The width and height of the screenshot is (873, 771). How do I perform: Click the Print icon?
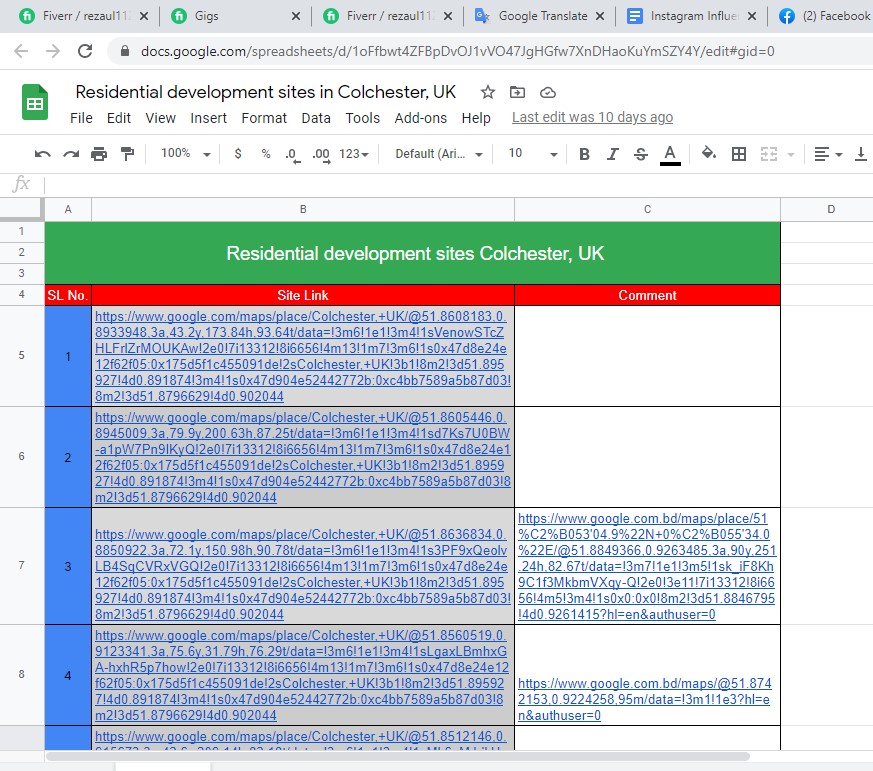[99, 154]
